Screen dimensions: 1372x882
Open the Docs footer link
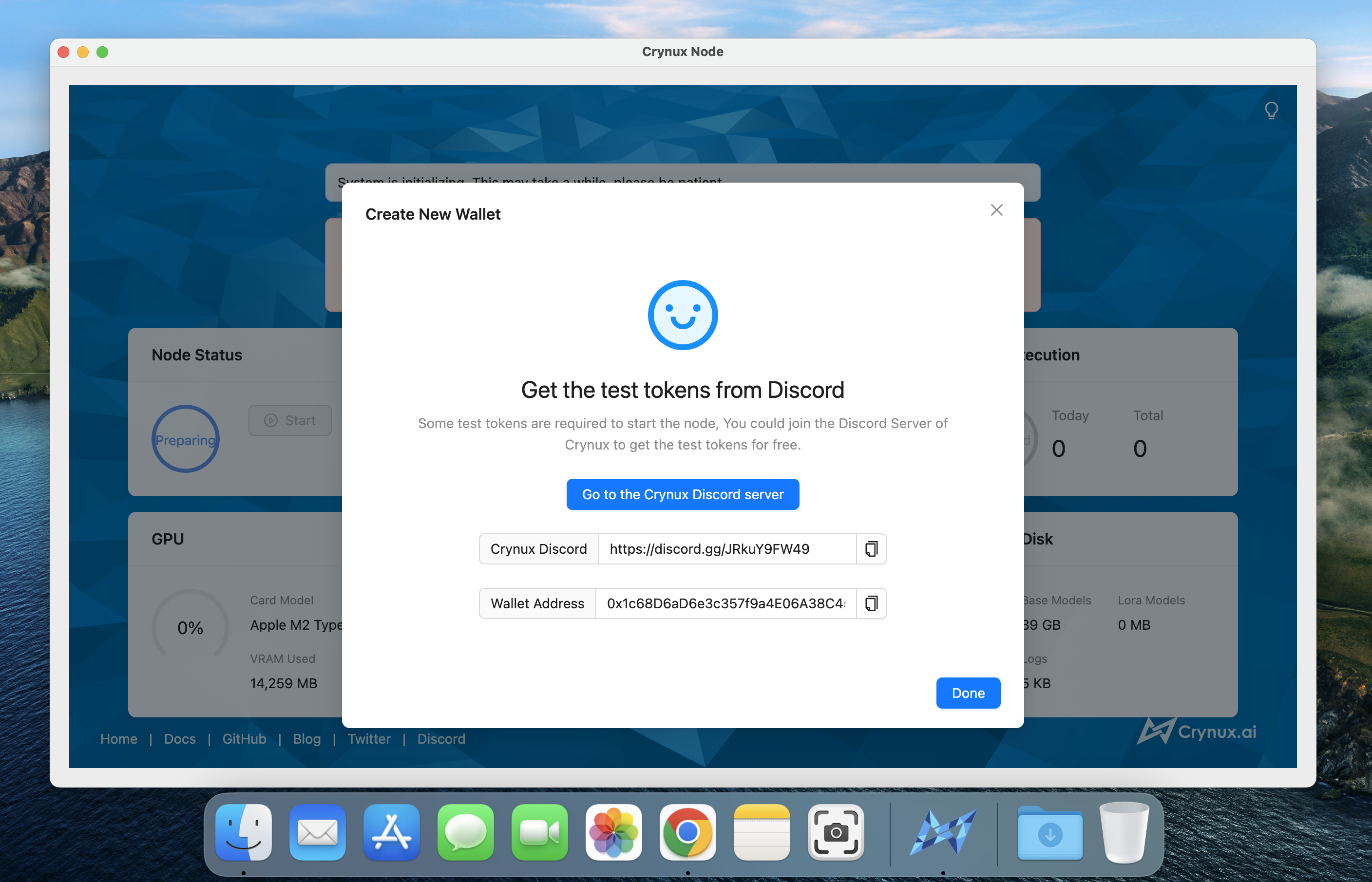tap(180, 739)
